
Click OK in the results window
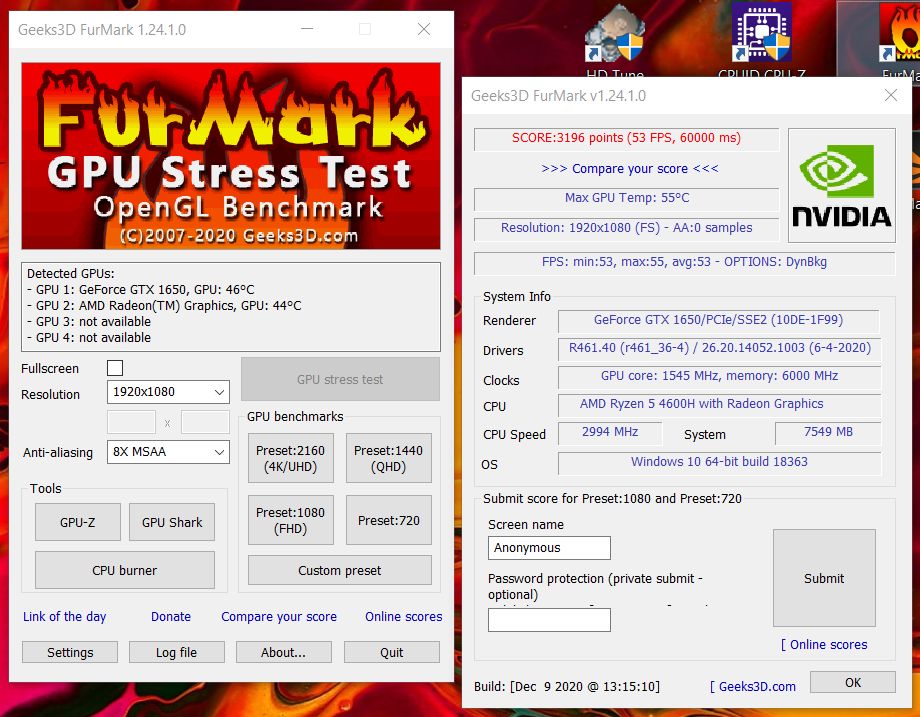click(853, 682)
